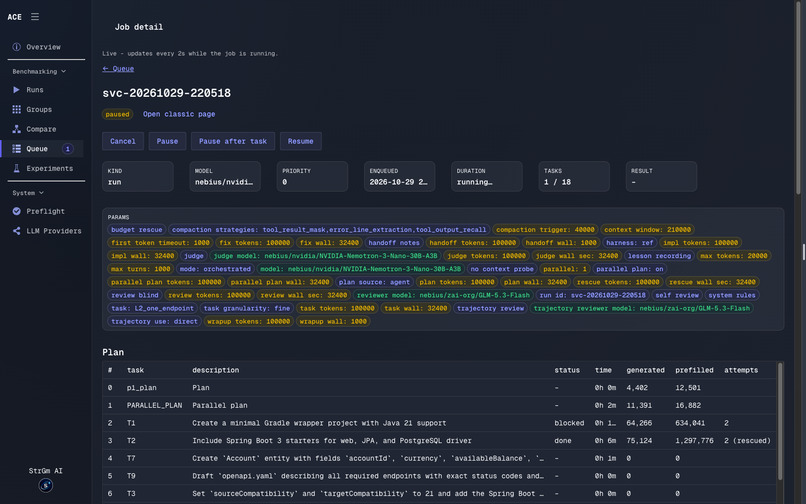
Task: Click the Duration running card
Action: (x=487, y=176)
